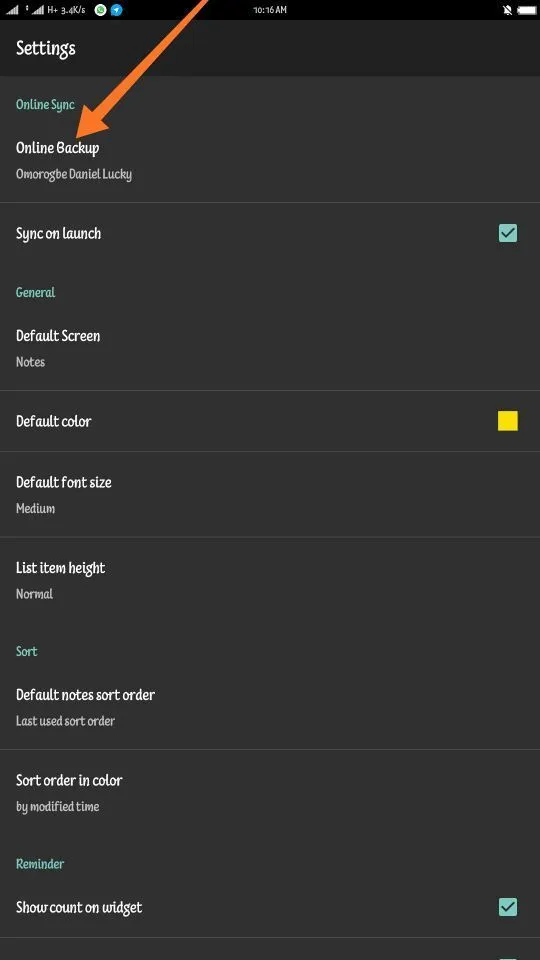Tap the Default color row label

(x=54, y=421)
